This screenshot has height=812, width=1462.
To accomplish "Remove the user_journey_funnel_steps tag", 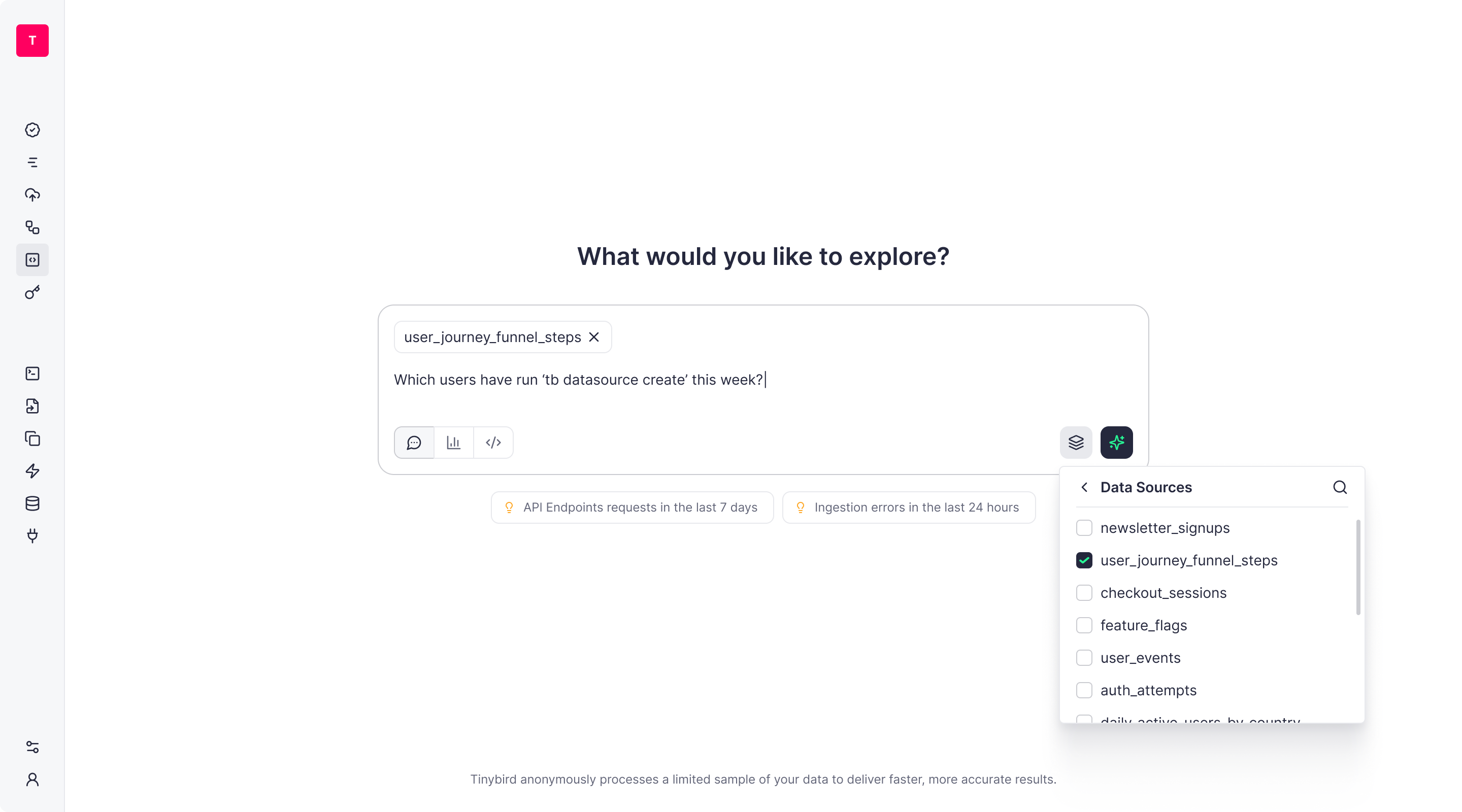I will click(x=593, y=337).
